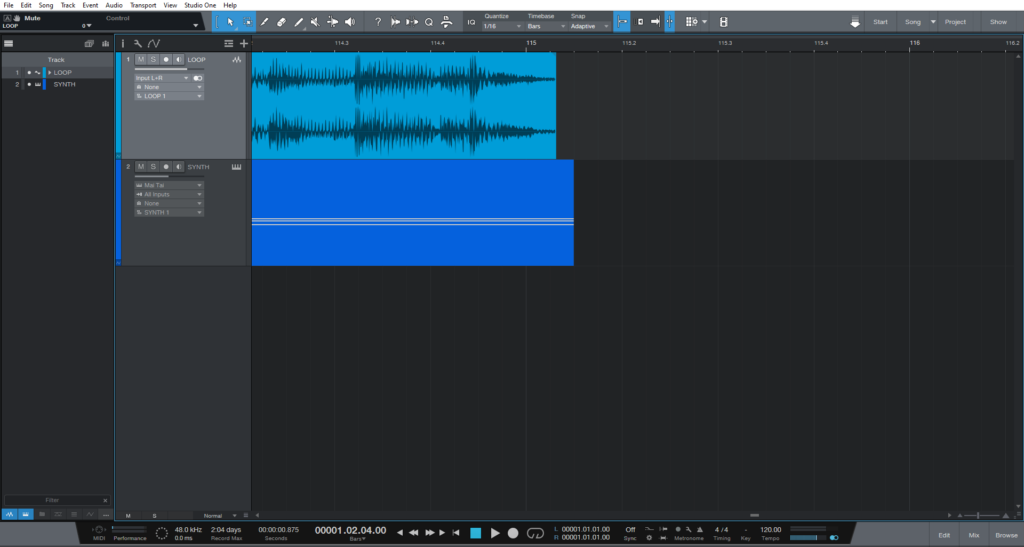
Task: Select the Mute tool
Action: [315, 22]
